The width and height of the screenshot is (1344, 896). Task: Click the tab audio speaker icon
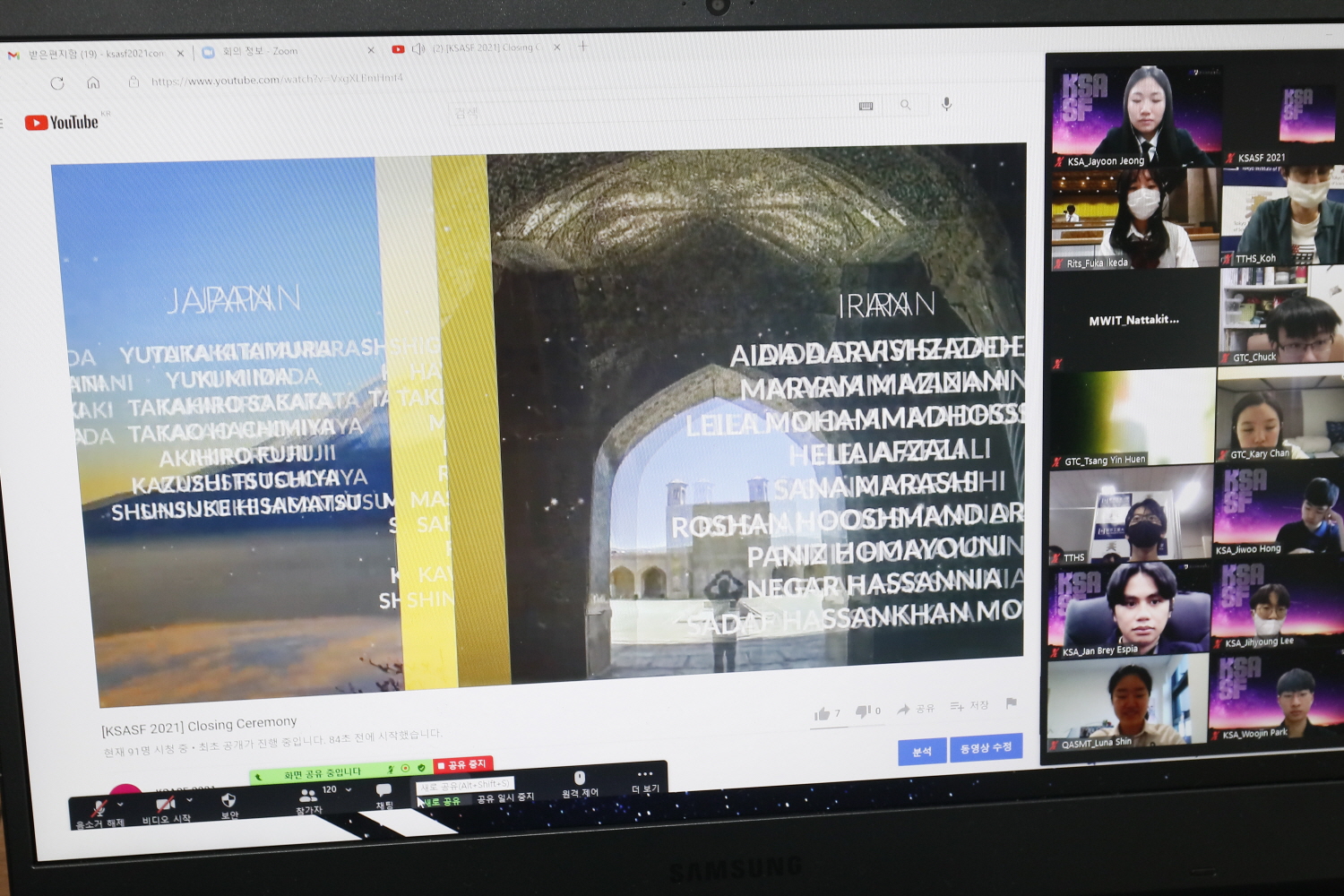(418, 48)
